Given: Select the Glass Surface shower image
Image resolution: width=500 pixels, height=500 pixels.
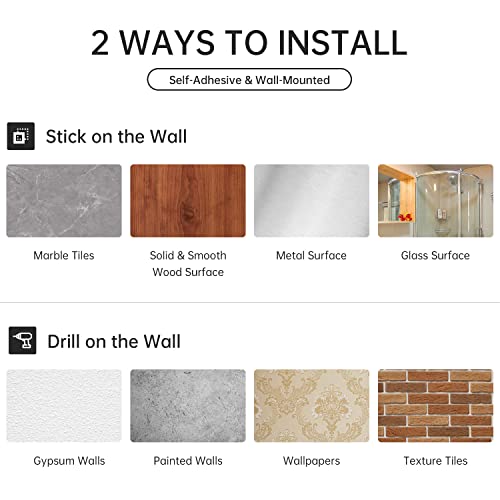Looking at the screenshot, I should pos(436,201).
